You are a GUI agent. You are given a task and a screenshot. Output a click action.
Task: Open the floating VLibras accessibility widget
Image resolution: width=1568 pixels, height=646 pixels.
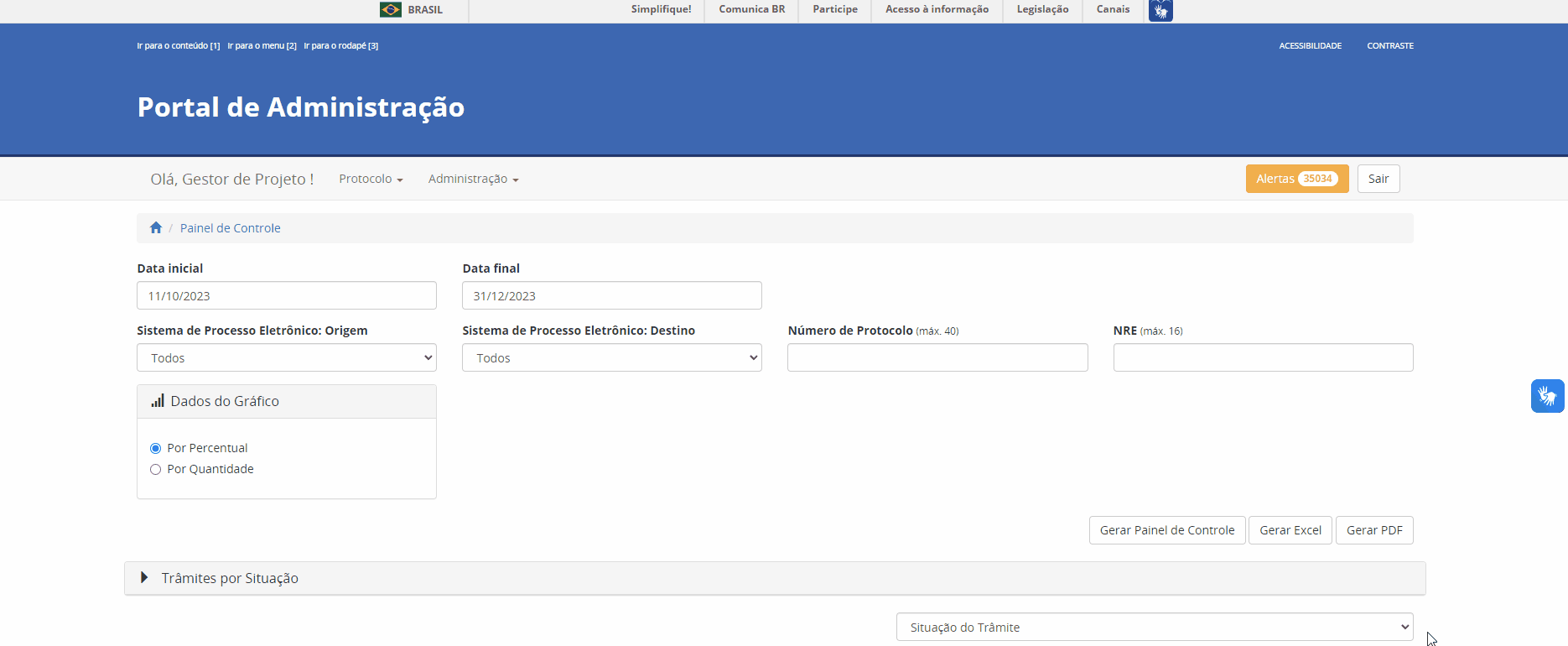click(x=1547, y=396)
